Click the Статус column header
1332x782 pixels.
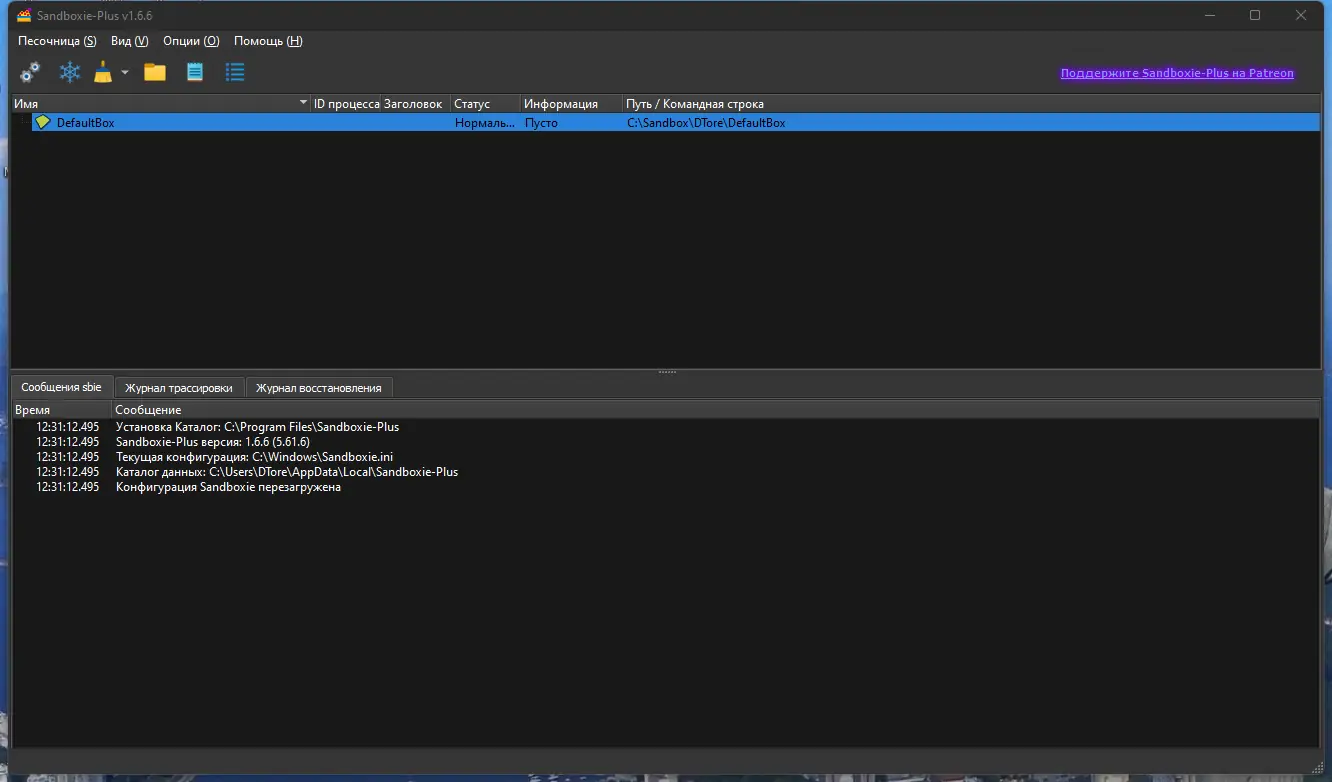point(486,104)
